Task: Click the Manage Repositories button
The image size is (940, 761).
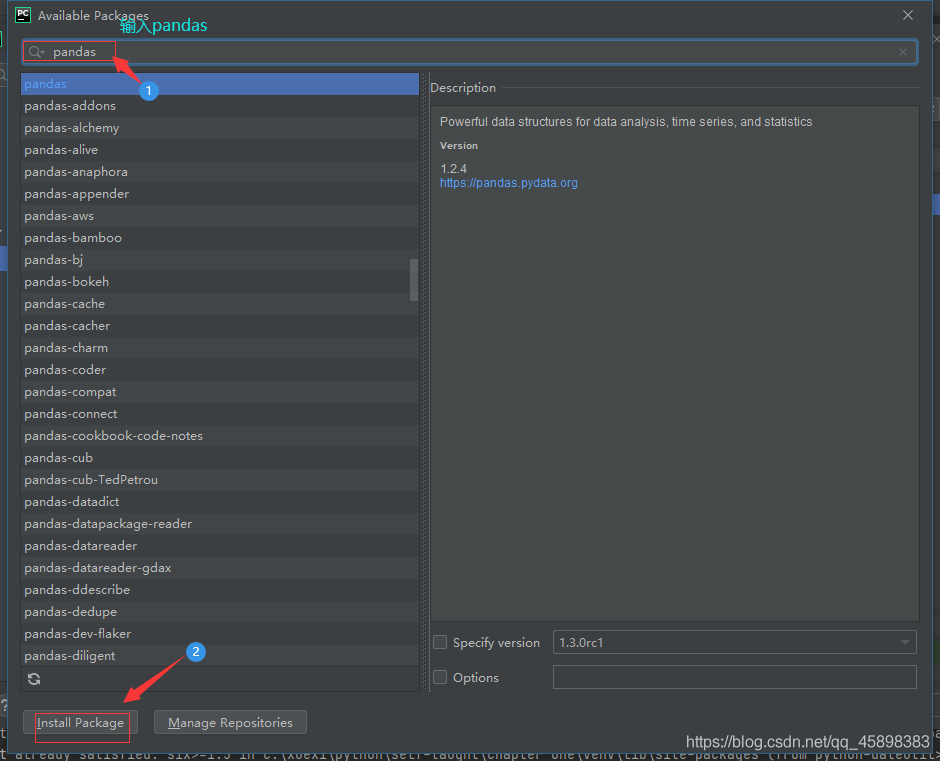Action: point(230,722)
